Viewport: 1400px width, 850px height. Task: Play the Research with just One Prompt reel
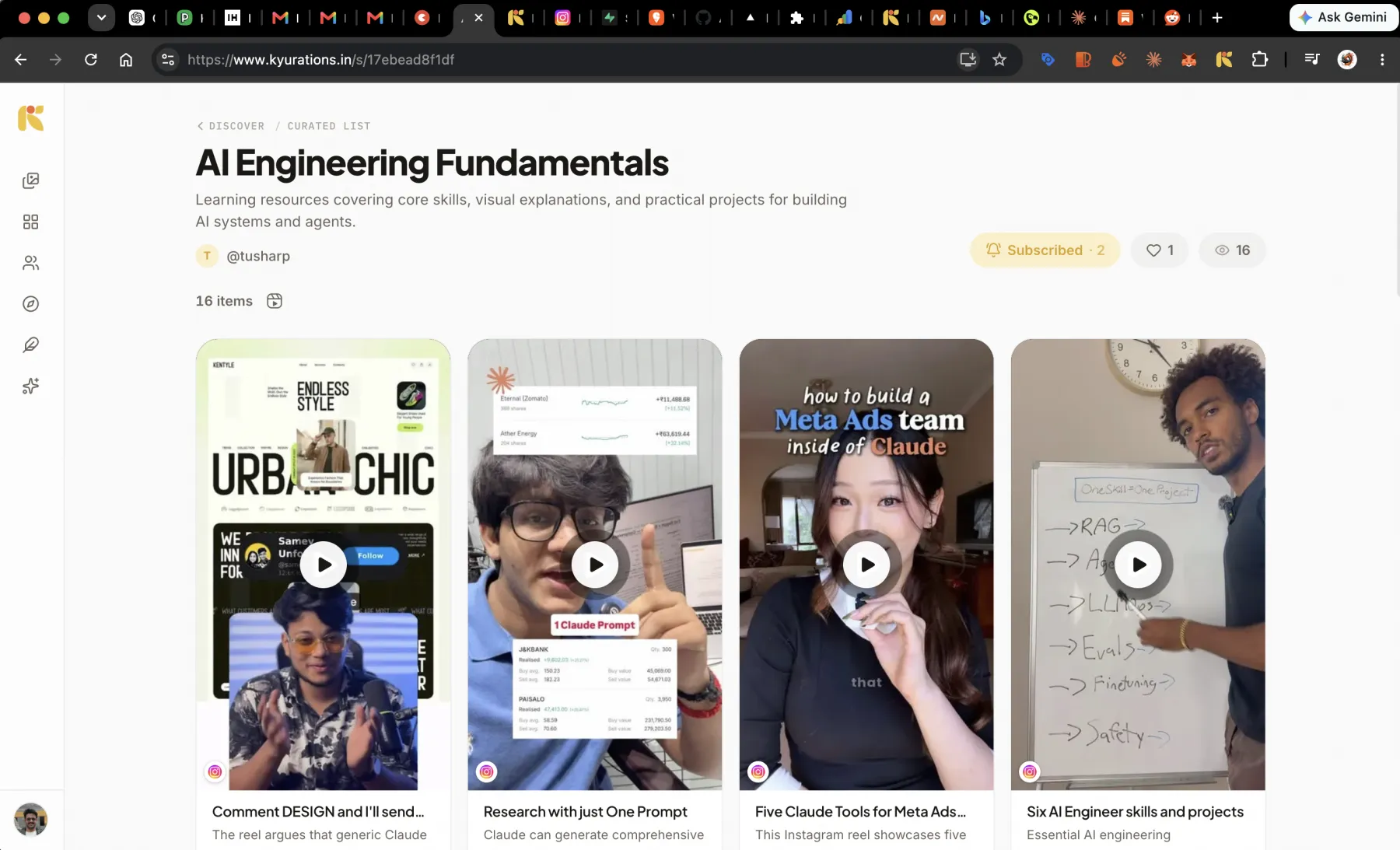tap(595, 565)
